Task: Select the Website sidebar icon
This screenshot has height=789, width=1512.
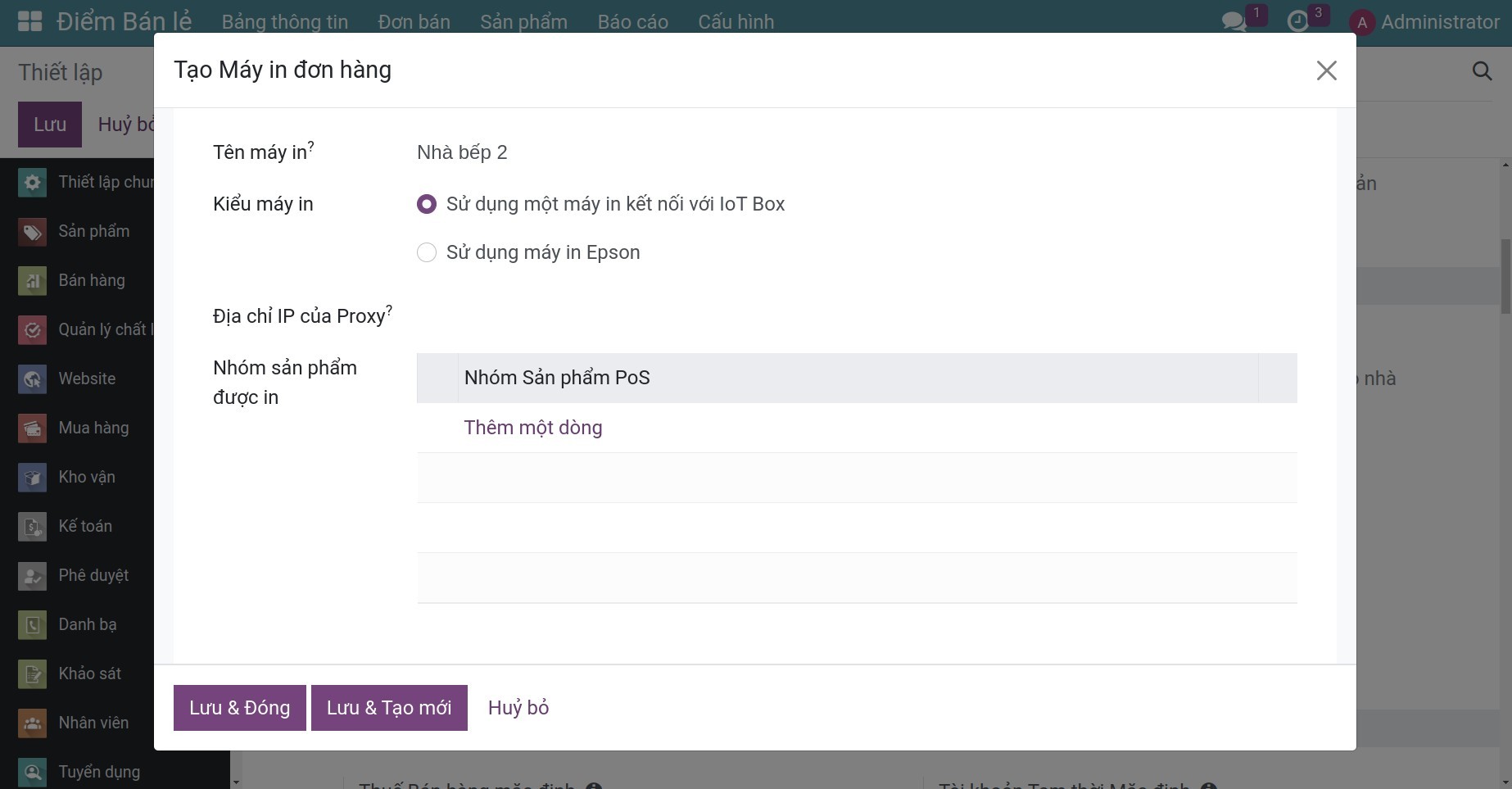Action: [32, 379]
